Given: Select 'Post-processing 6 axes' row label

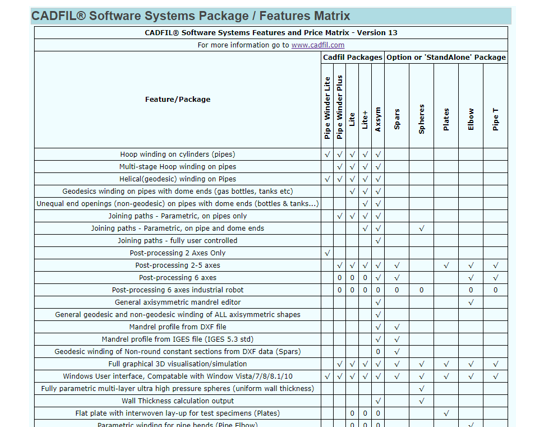Looking at the screenshot, I should [x=178, y=278].
